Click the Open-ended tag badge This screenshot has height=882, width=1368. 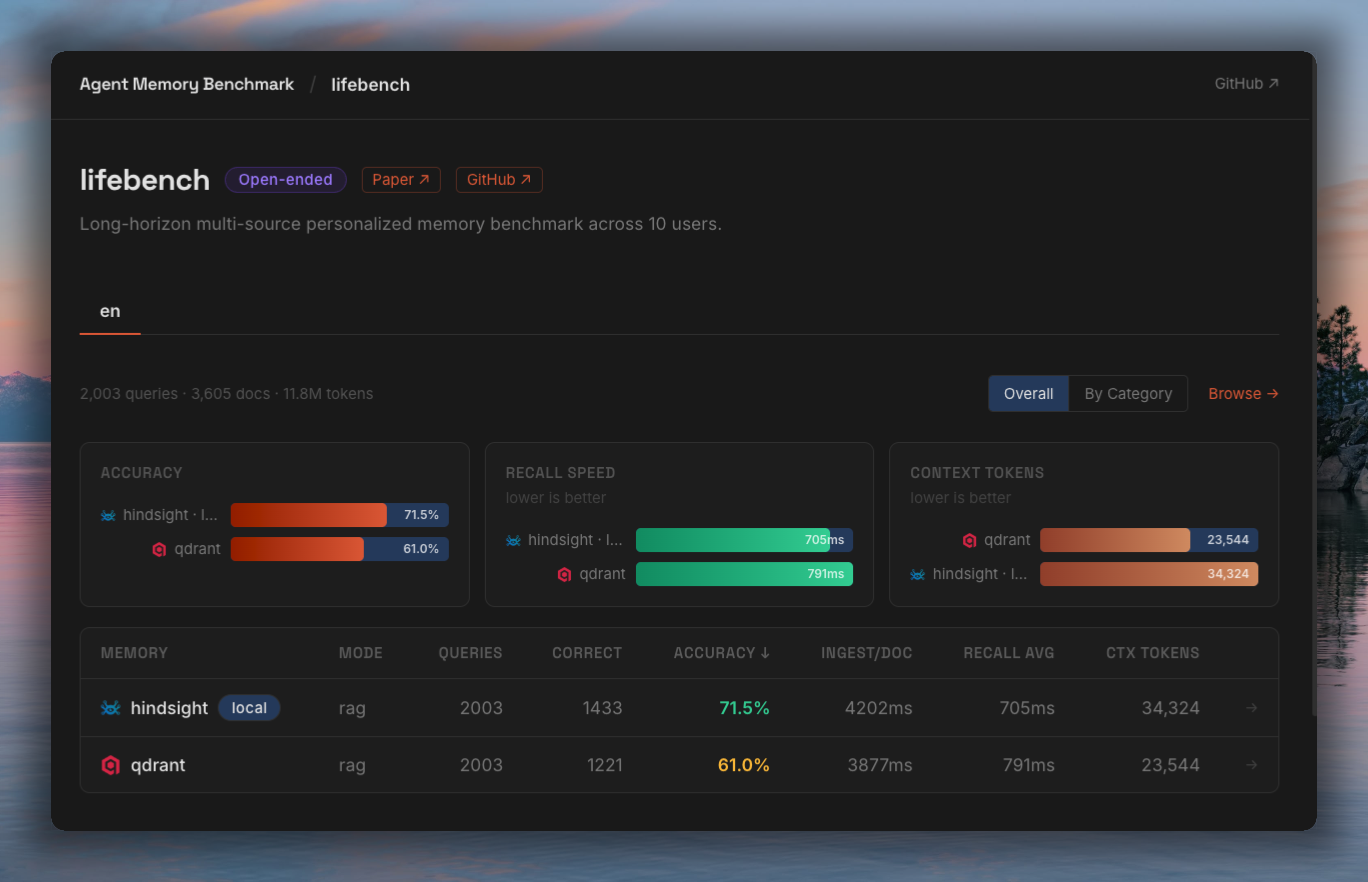(285, 180)
